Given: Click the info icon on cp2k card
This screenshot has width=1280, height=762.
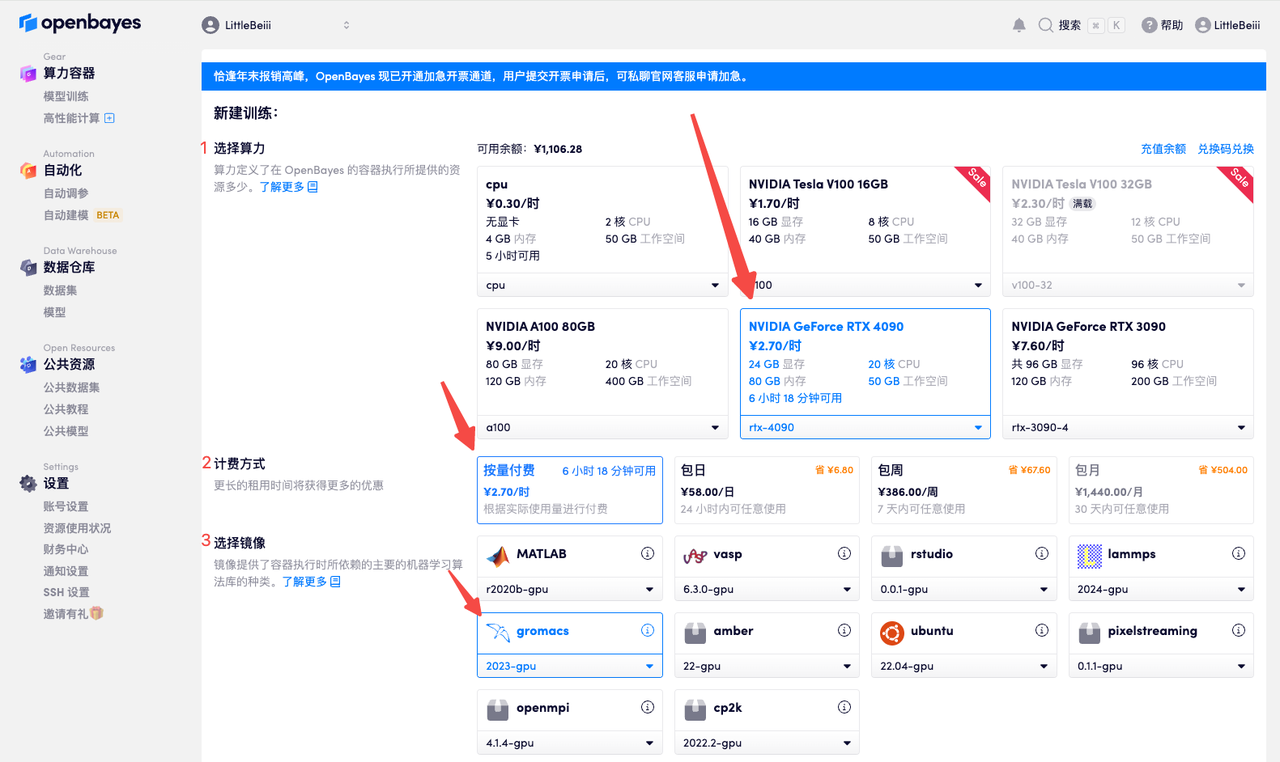Looking at the screenshot, I should click(x=844, y=708).
